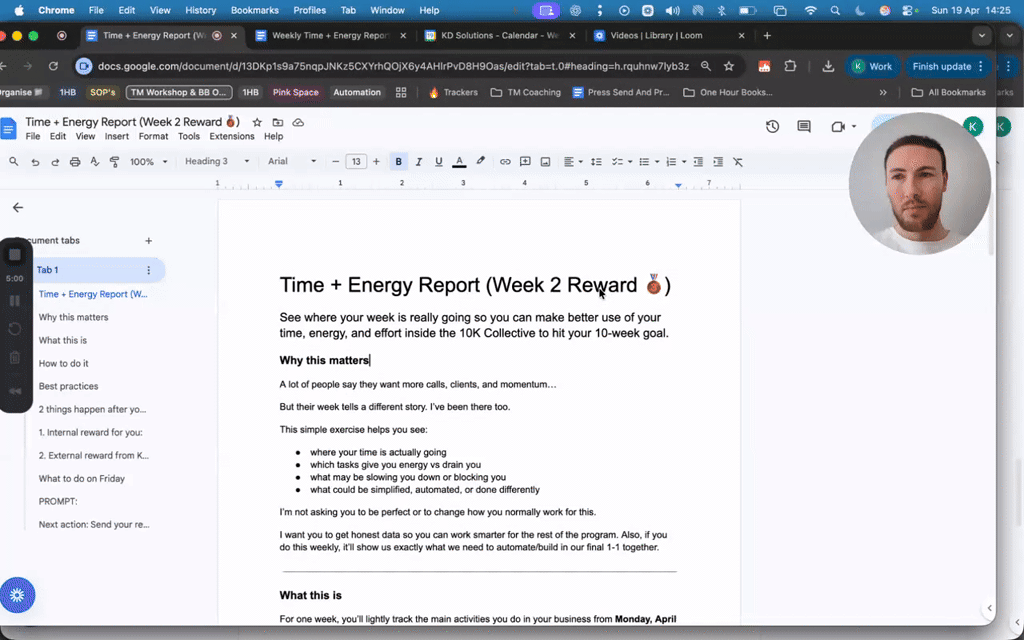Open the zoom level 100% dropdown

[x=148, y=162]
